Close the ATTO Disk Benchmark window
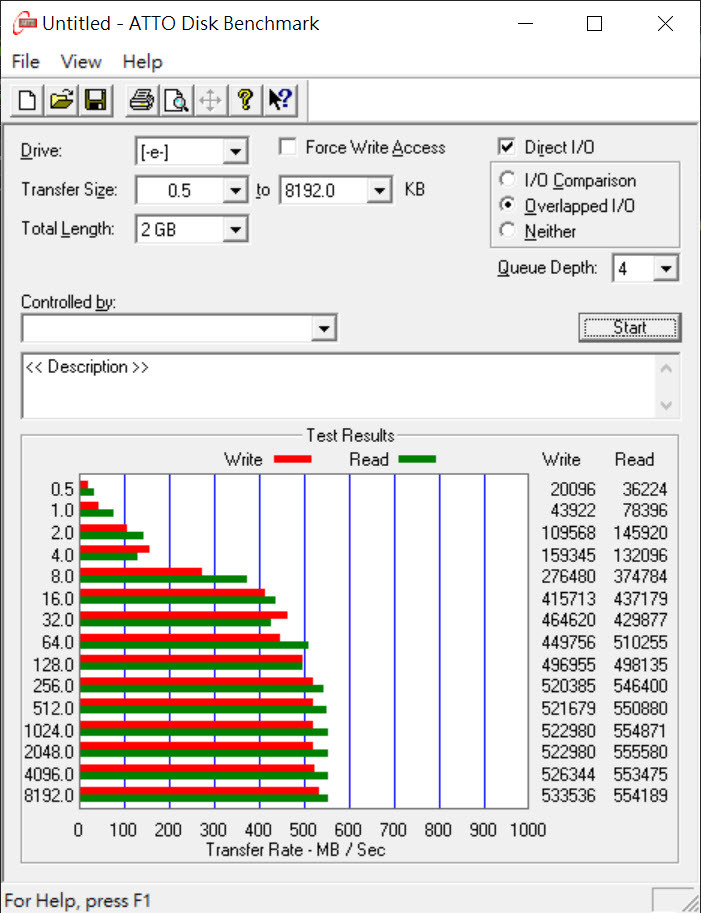The width and height of the screenshot is (701, 913). tap(665, 23)
